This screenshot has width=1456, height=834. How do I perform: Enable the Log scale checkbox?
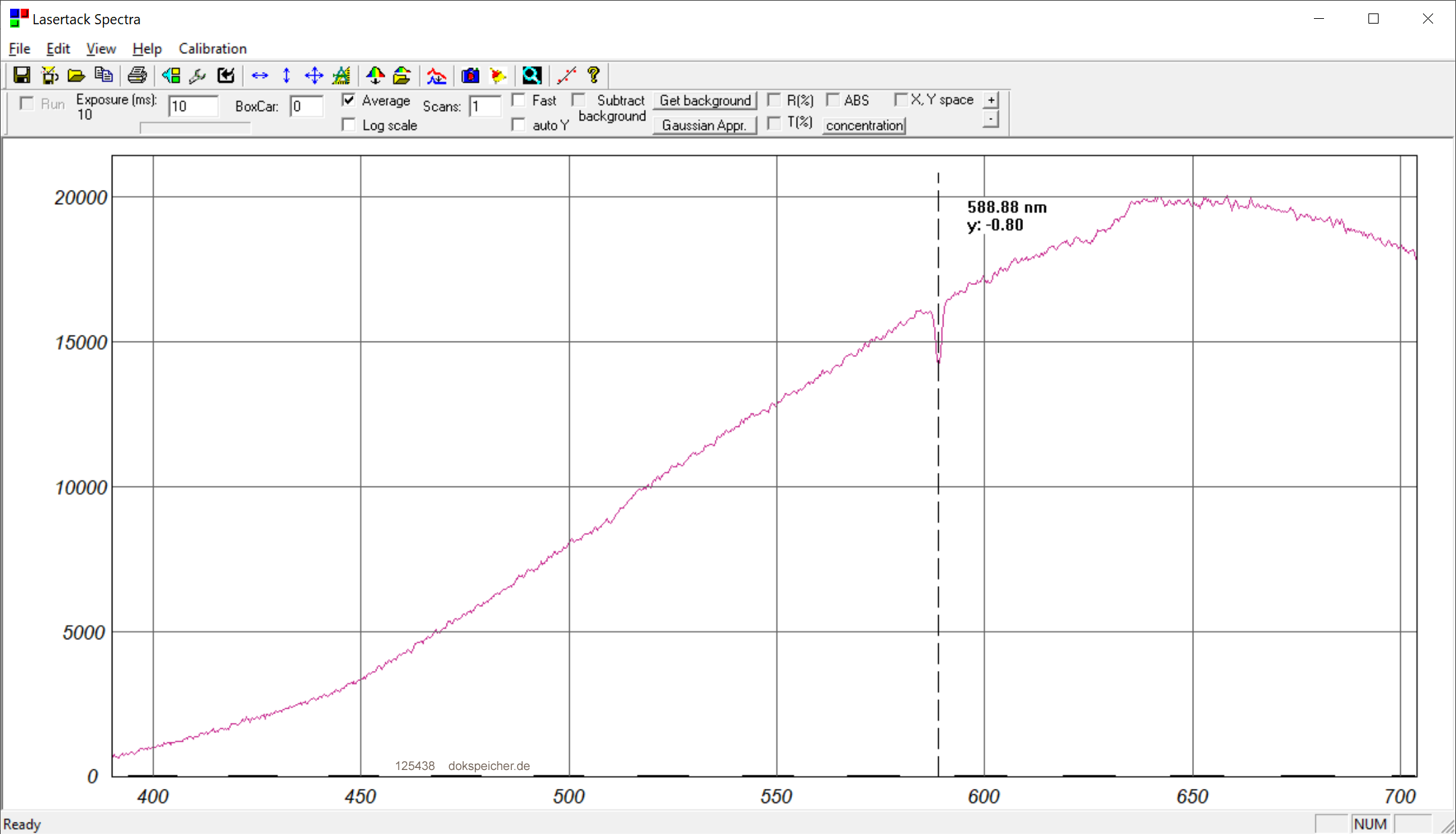[x=348, y=125]
